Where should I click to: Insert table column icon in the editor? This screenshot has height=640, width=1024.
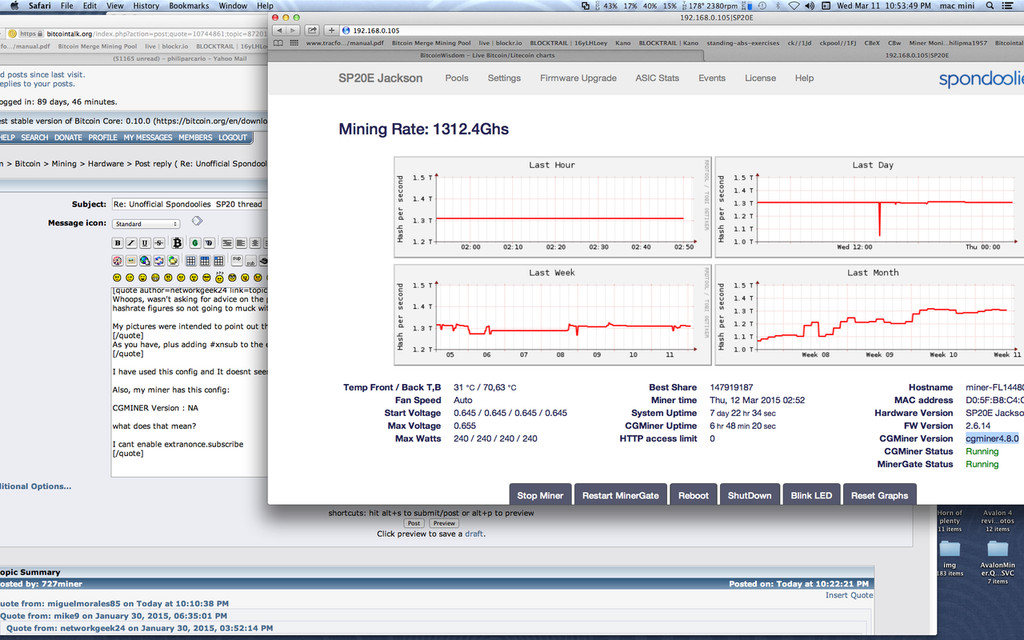(x=219, y=261)
